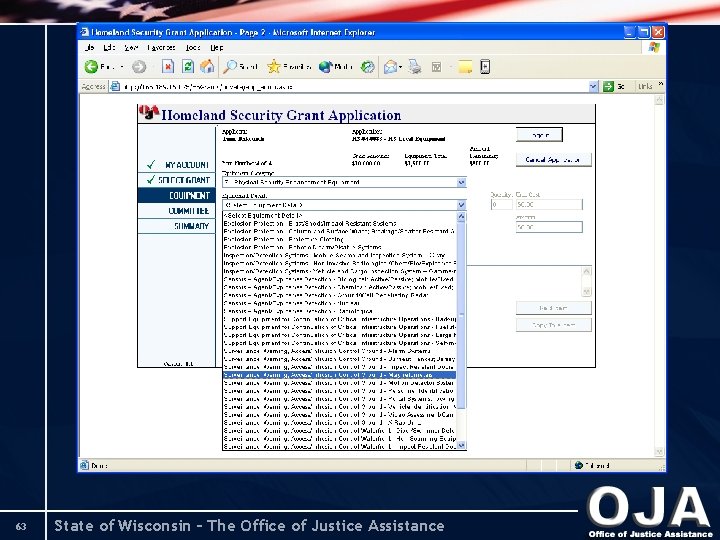Click the Back arrow icon in the toolbar
This screenshot has width=720, height=540.
pos(91,67)
